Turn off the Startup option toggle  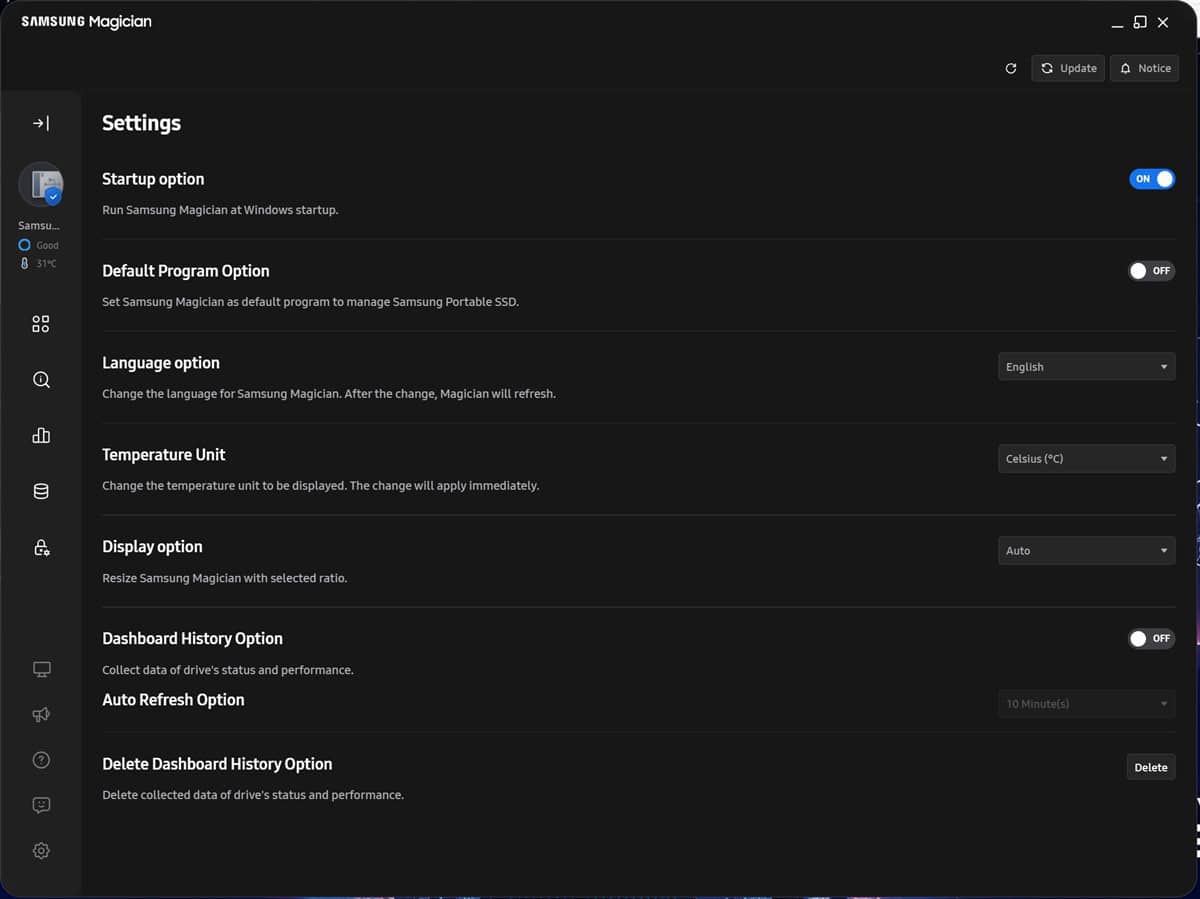coord(1152,179)
